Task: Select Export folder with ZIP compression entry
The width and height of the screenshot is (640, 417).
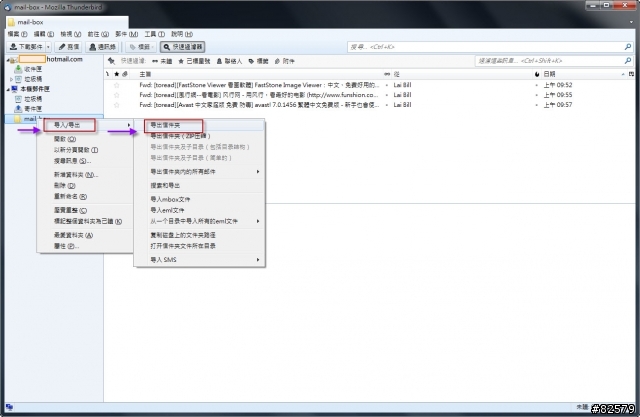Action: 200,136
